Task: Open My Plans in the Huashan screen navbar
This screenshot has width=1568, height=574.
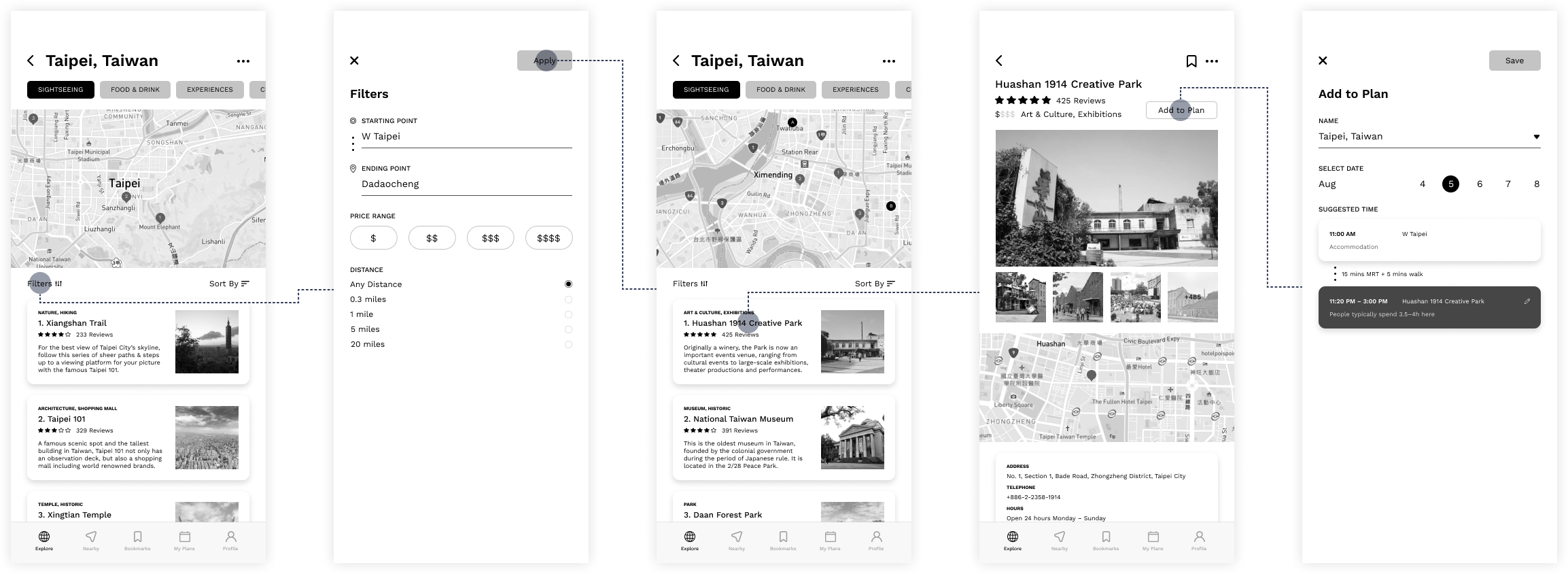Action: (1153, 541)
